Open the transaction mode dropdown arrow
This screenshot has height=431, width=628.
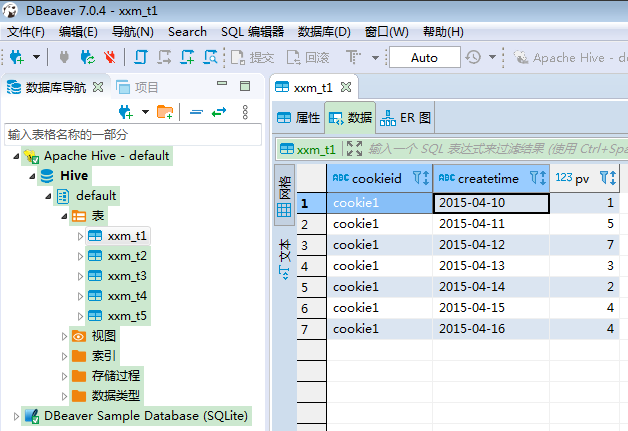(x=375, y=58)
